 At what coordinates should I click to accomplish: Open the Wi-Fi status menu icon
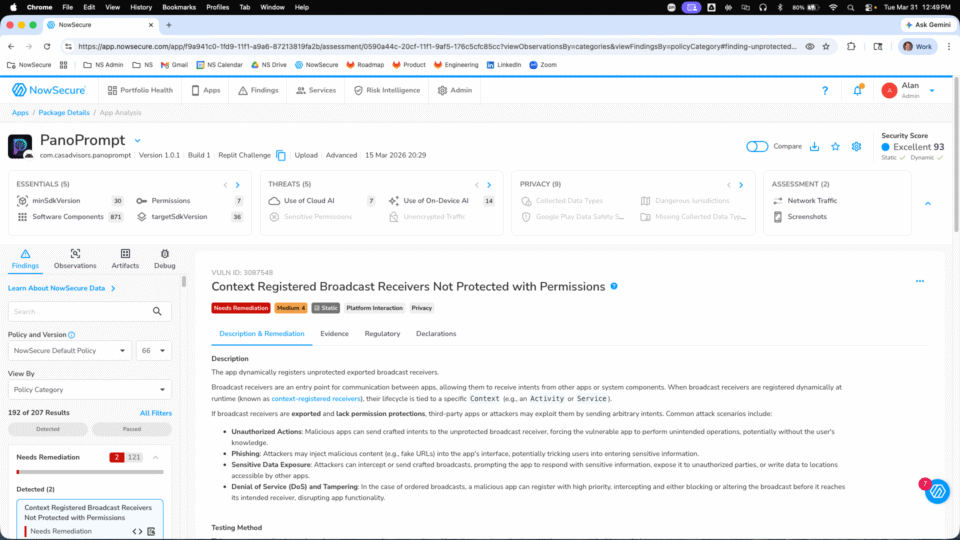click(833, 7)
